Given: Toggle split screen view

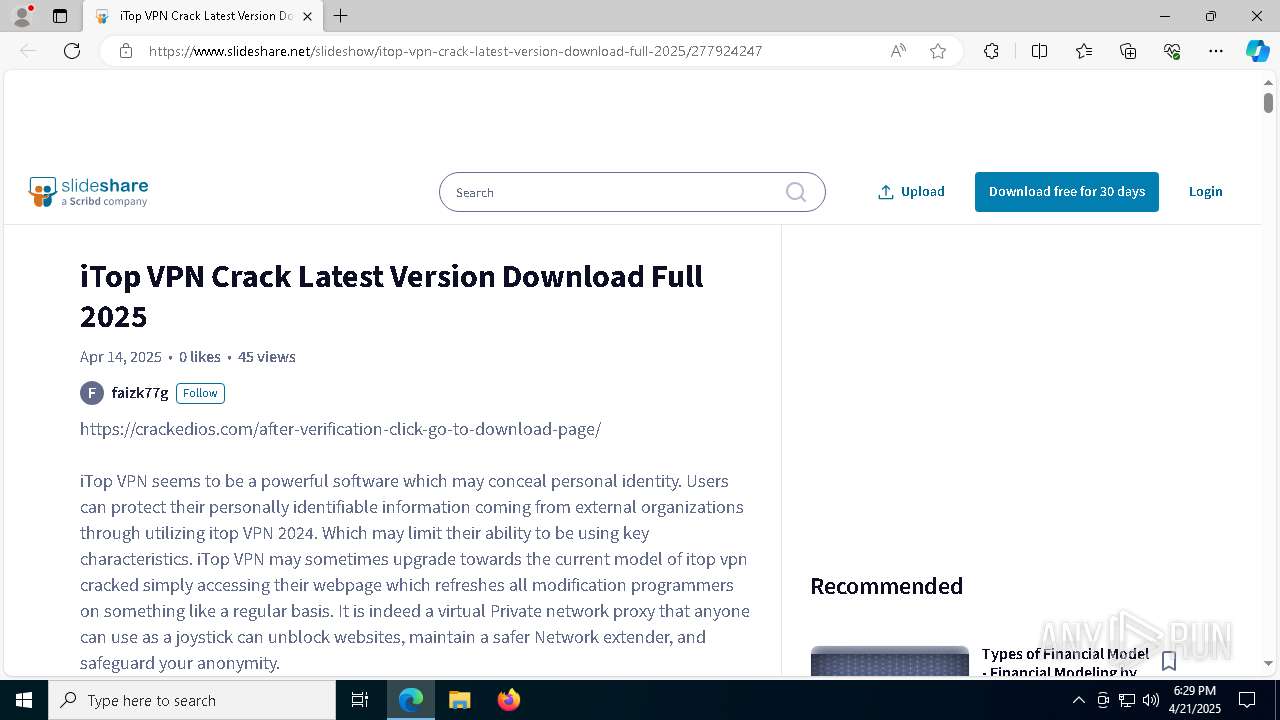Looking at the screenshot, I should click(1039, 51).
